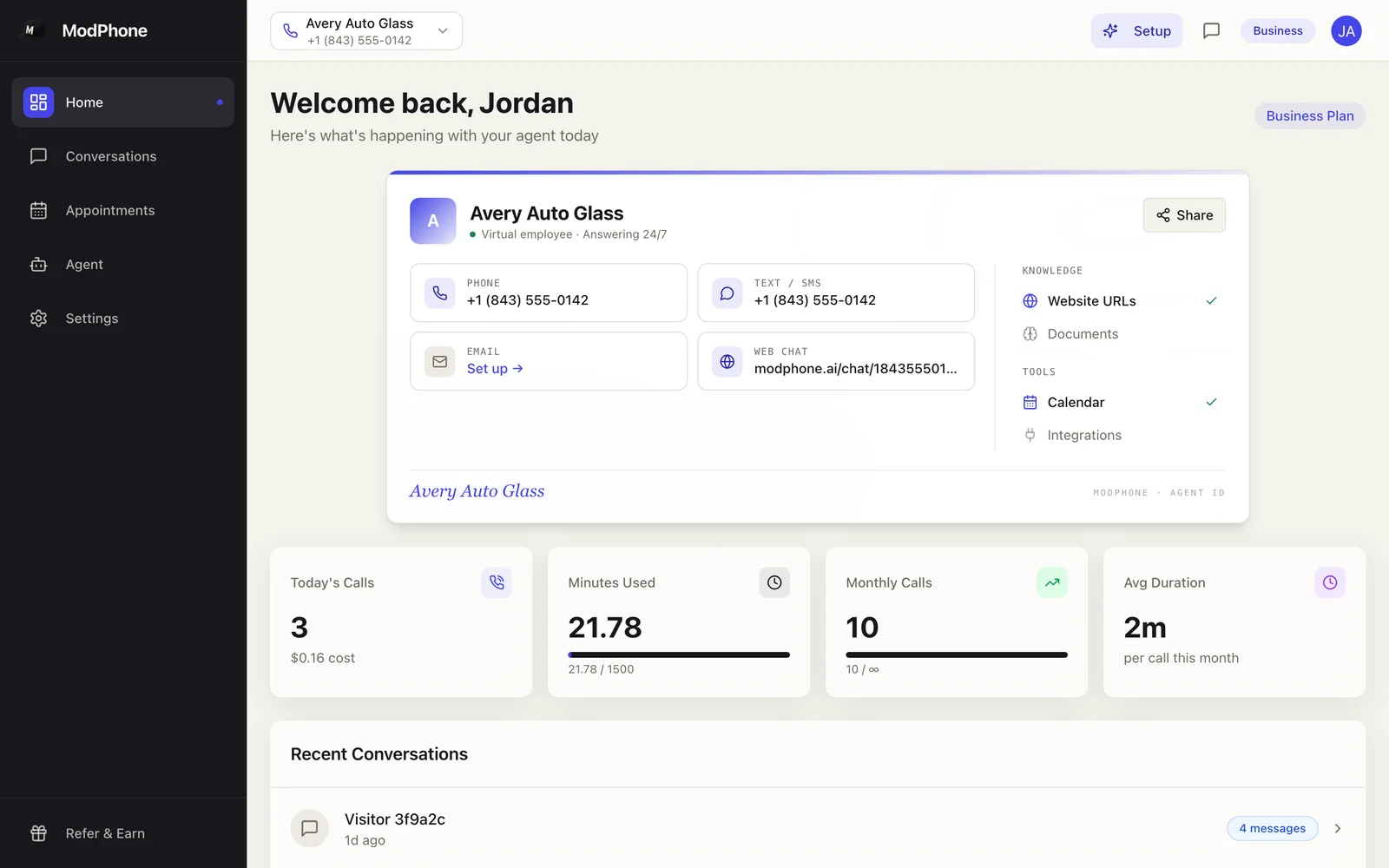Click the 'per call this month' text
1389x868 pixels.
[1181, 658]
